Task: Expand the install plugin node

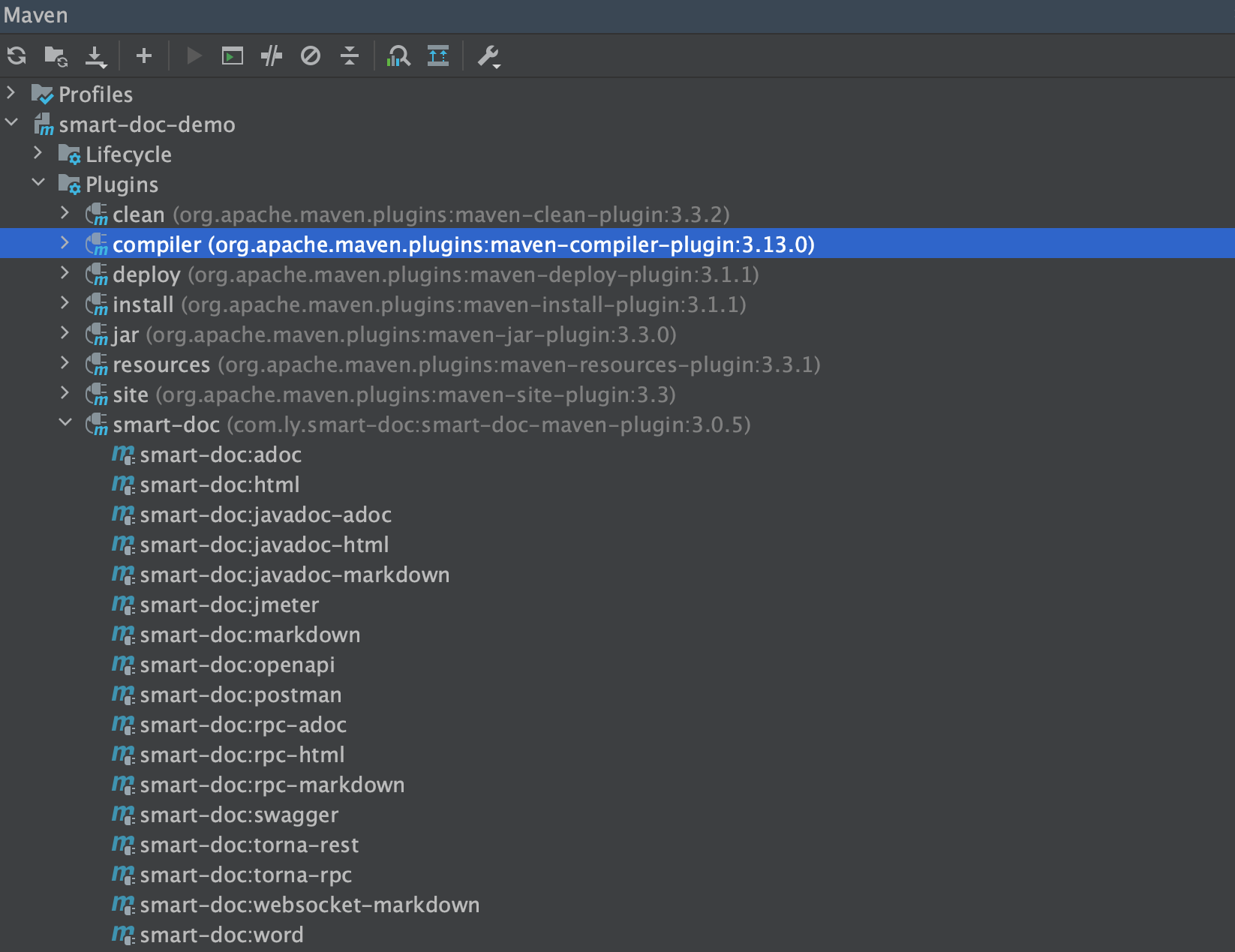Action: tap(65, 303)
